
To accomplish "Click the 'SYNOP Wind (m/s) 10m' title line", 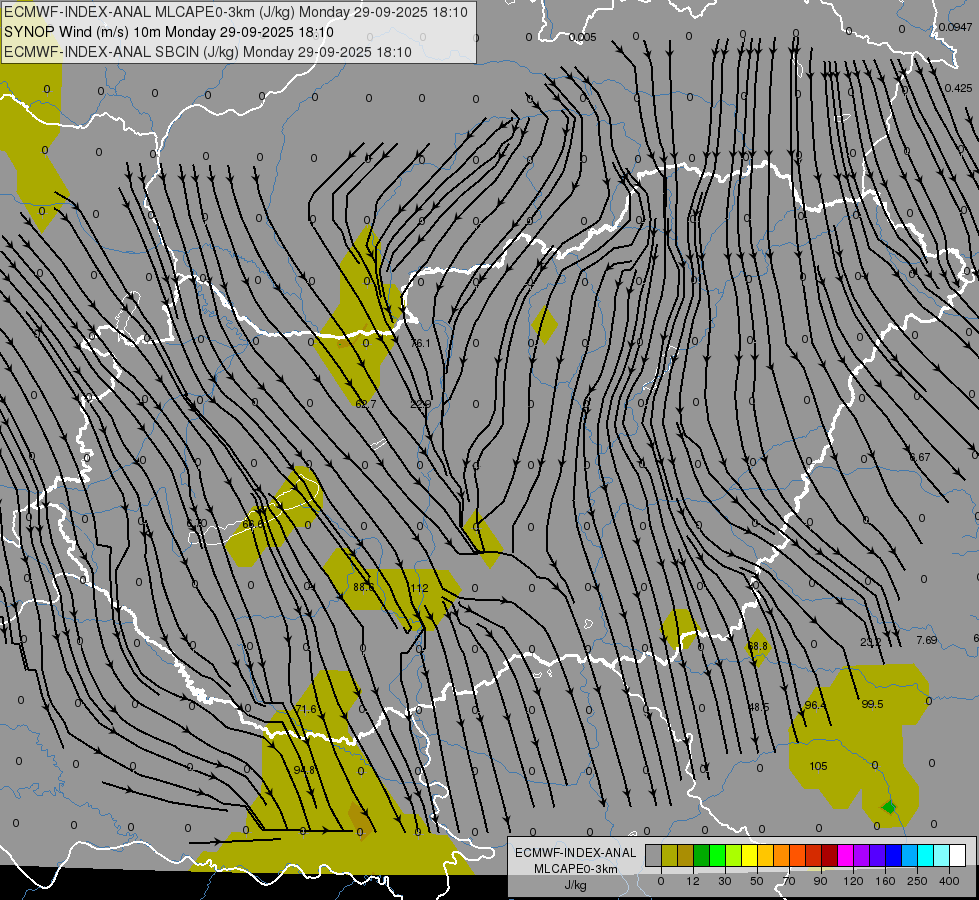I will [169, 32].
